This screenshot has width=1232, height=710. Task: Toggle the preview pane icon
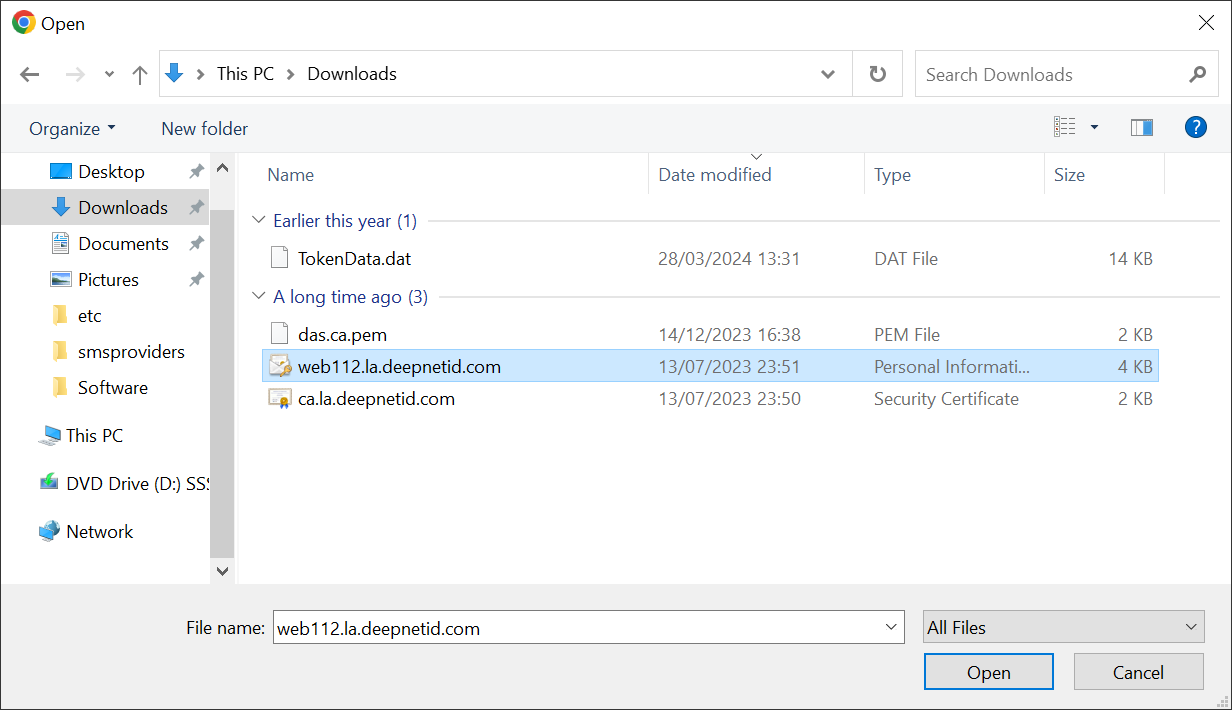click(x=1141, y=127)
